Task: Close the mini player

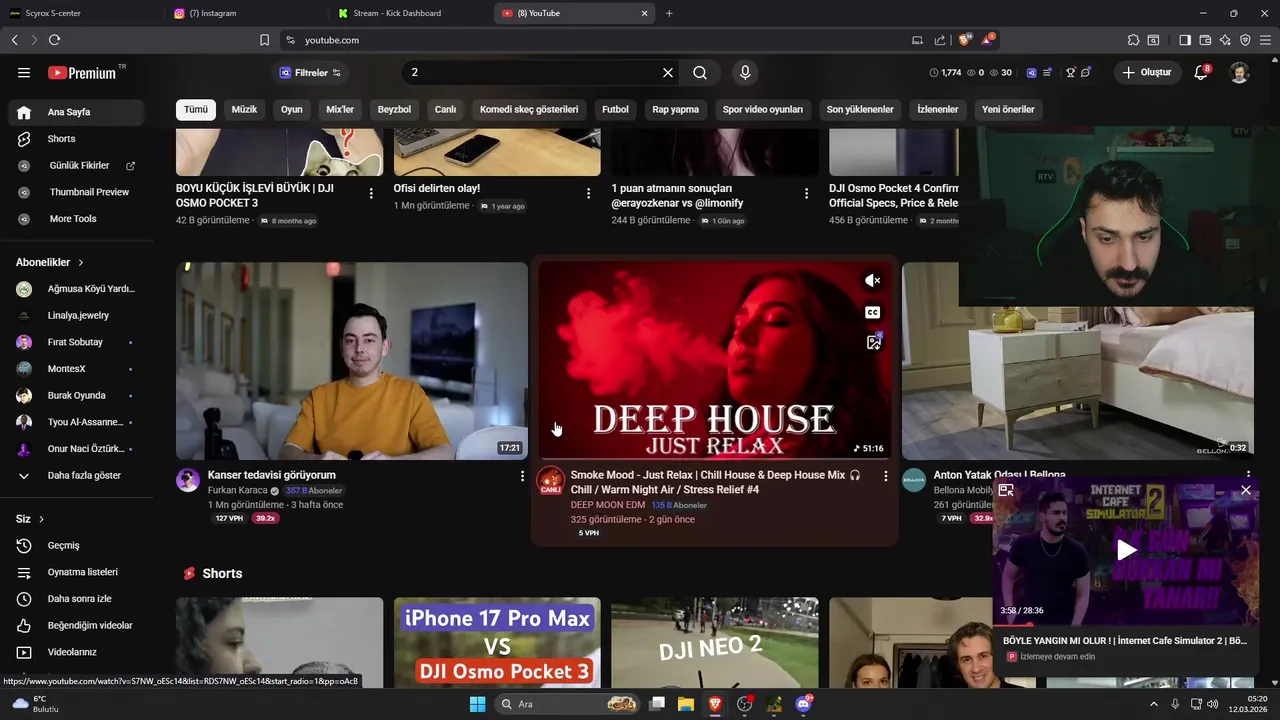Action: pyautogui.click(x=1246, y=490)
